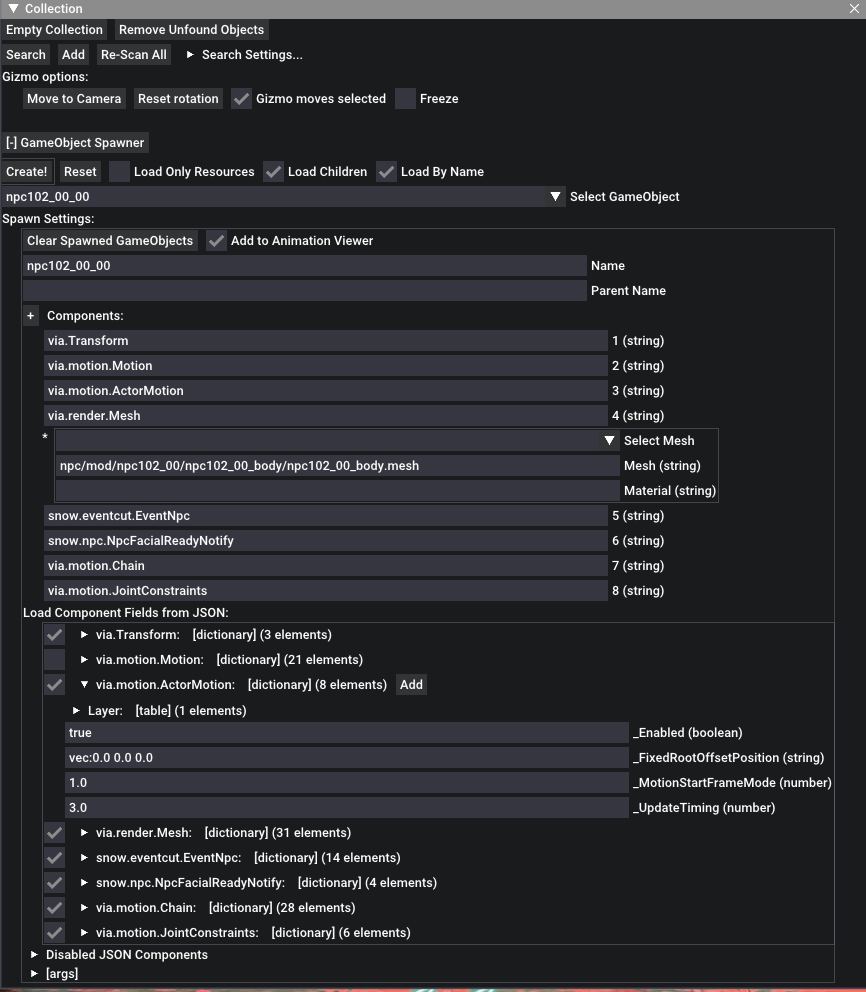
Task: Click the Parent Name input field
Action: pyautogui.click(x=304, y=291)
